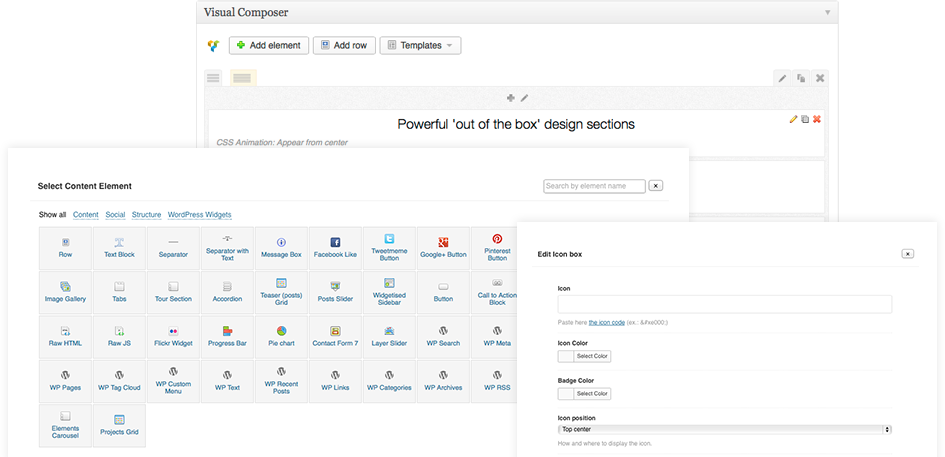Click the Add element button
Viewport: 945px width, 457px height.
pyautogui.click(x=269, y=46)
